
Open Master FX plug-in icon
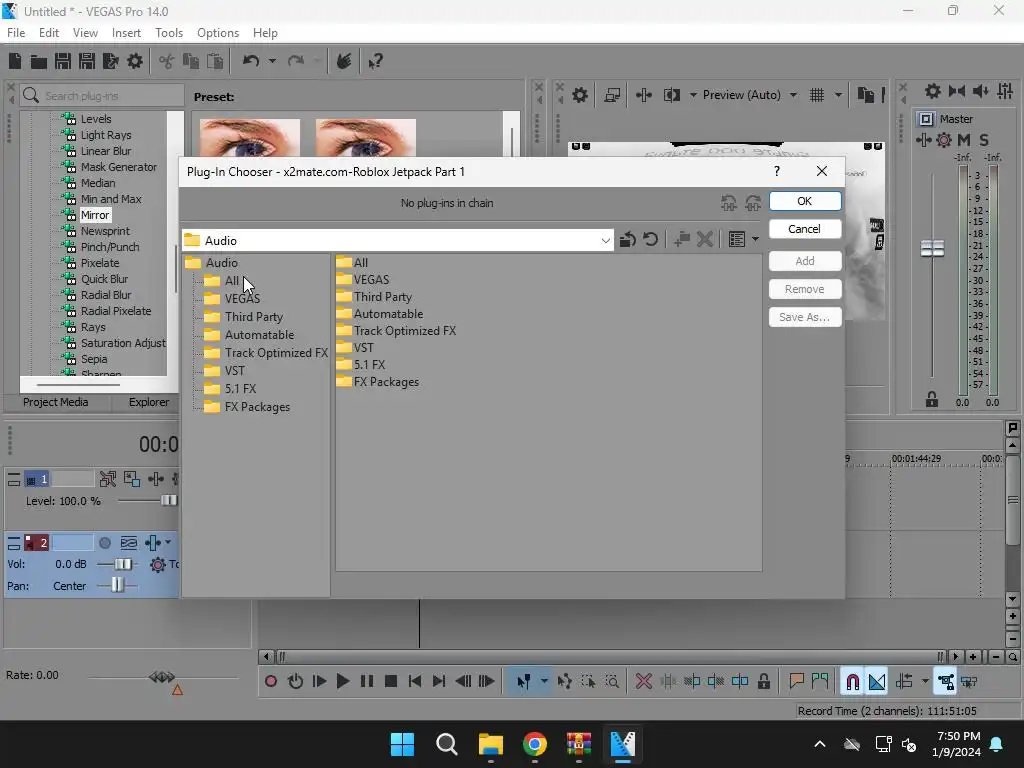coord(923,140)
